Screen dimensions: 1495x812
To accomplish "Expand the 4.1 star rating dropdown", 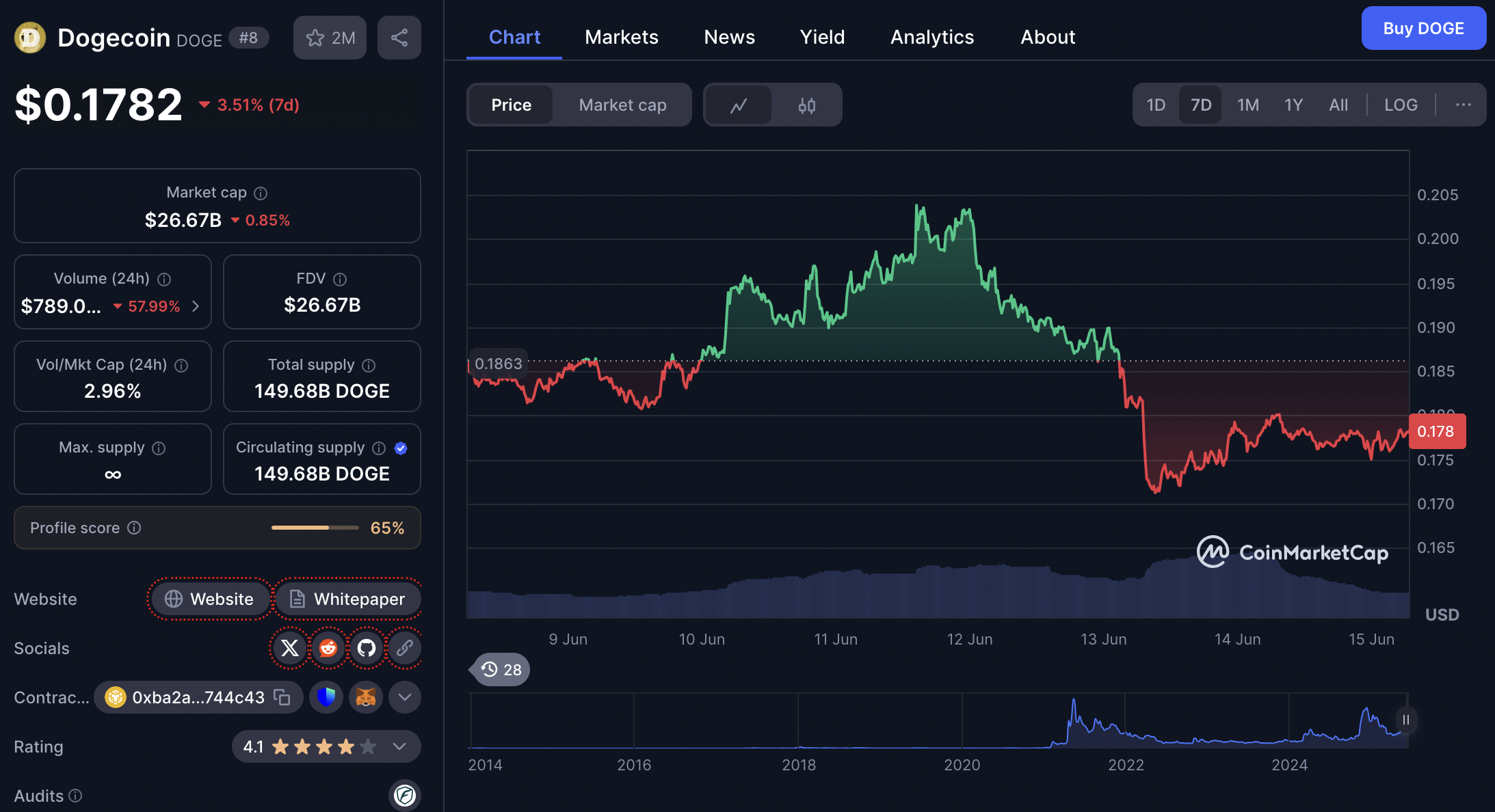I will [x=399, y=746].
